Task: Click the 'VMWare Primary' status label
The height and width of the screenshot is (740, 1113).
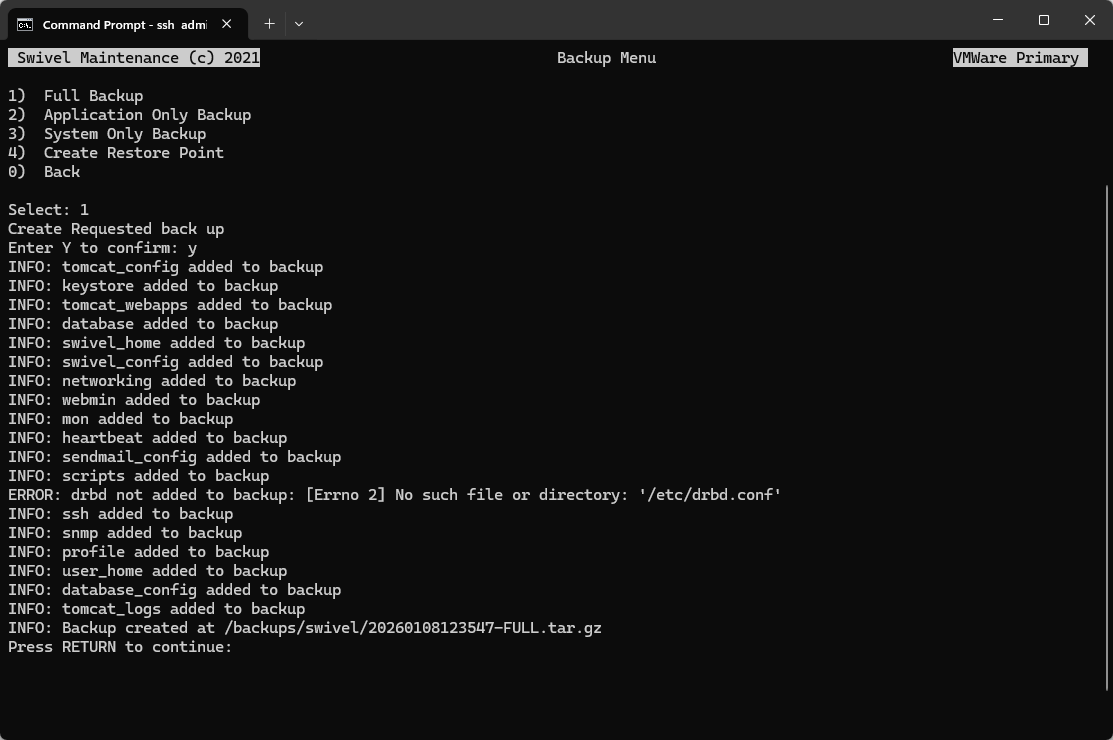Action: (1019, 57)
